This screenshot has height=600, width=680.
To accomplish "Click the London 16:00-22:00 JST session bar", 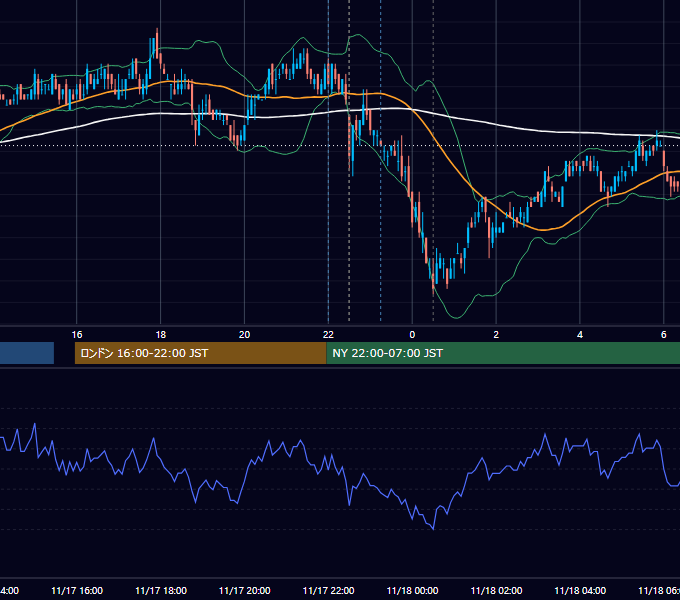I will [200, 353].
